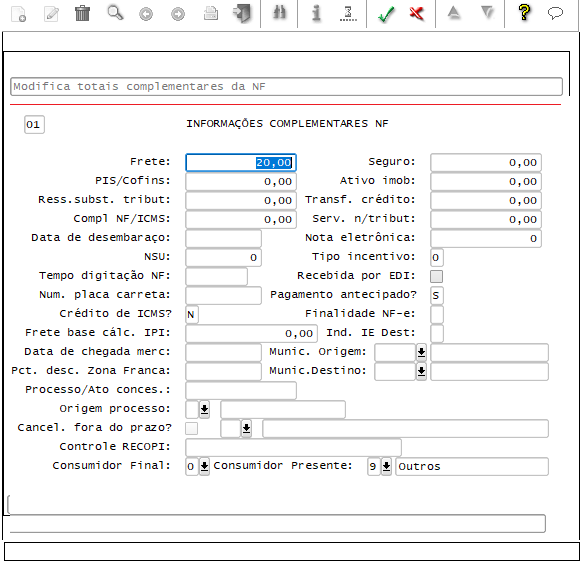This screenshot has width=585, height=567.
Task: Click the 'Modifica totais complementares da NF' bar
Action: [286, 87]
